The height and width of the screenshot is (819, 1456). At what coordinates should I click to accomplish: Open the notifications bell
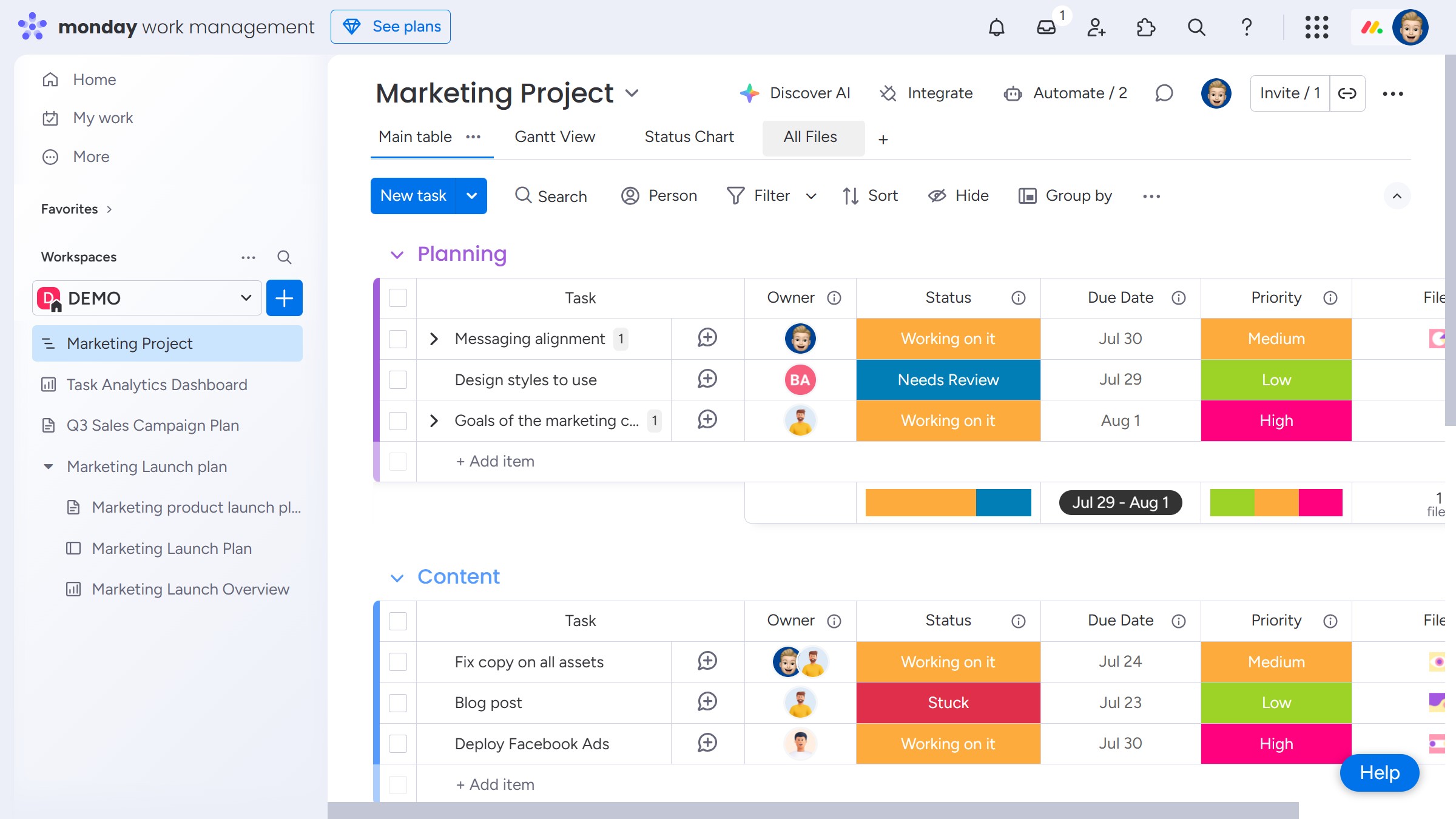[996, 27]
